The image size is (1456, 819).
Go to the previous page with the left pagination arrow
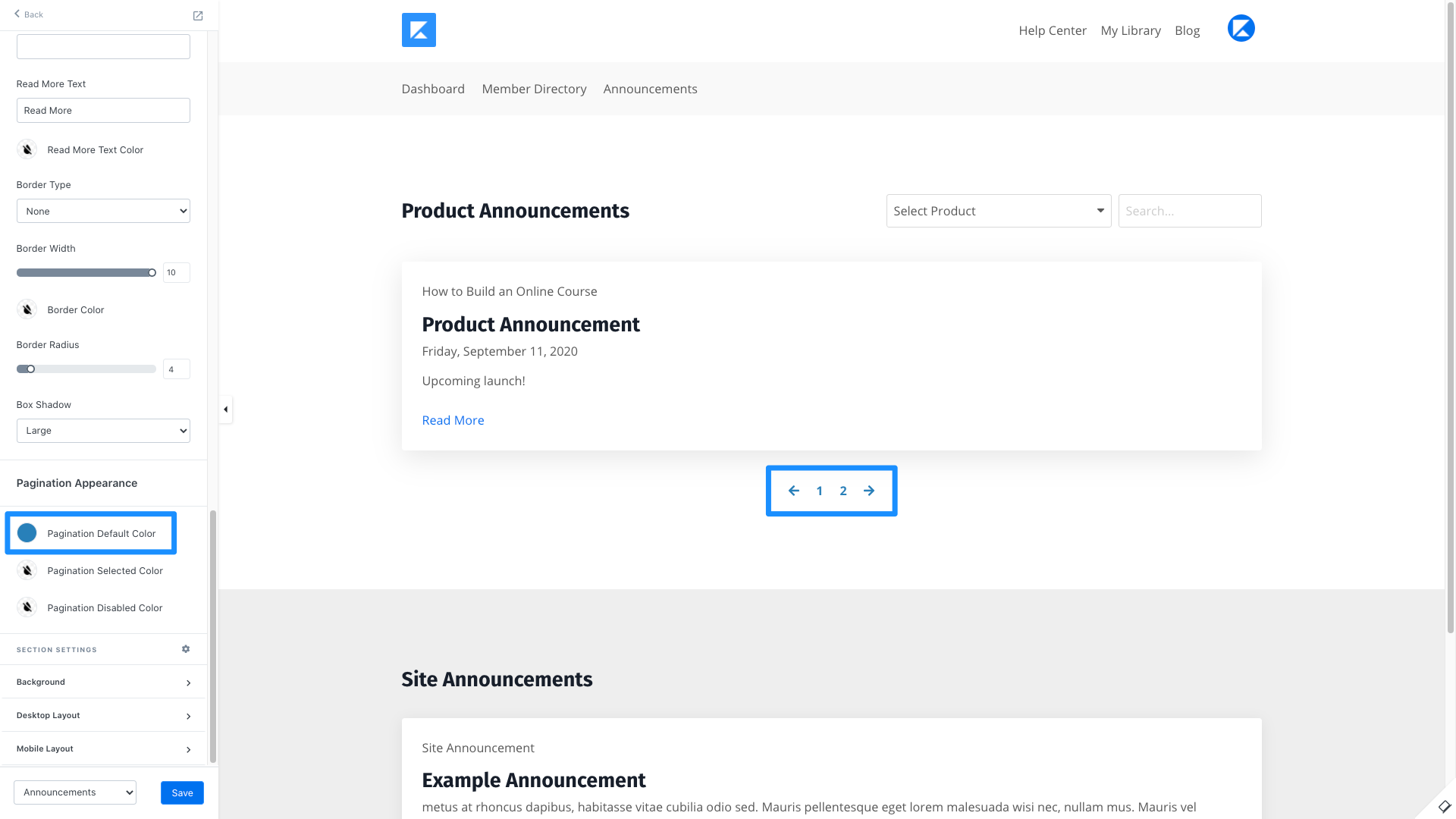(x=793, y=491)
